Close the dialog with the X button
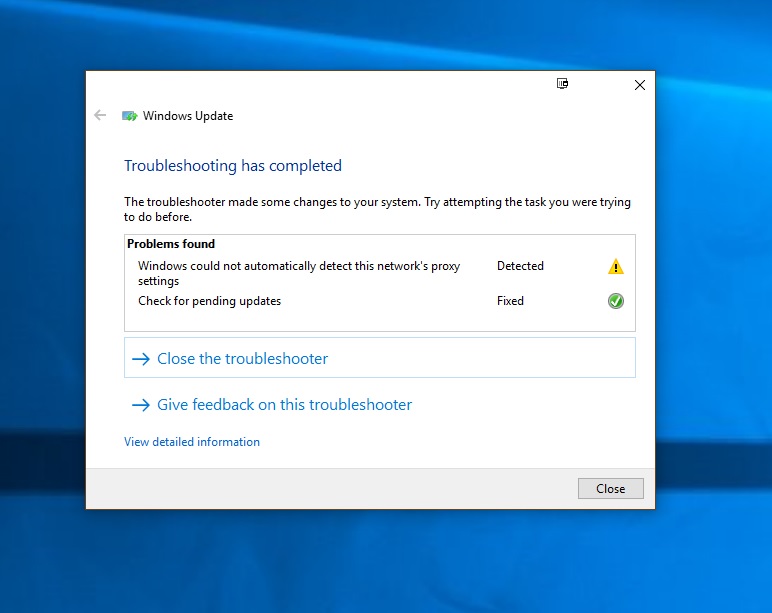Image resolution: width=772 pixels, height=613 pixels. (640, 85)
